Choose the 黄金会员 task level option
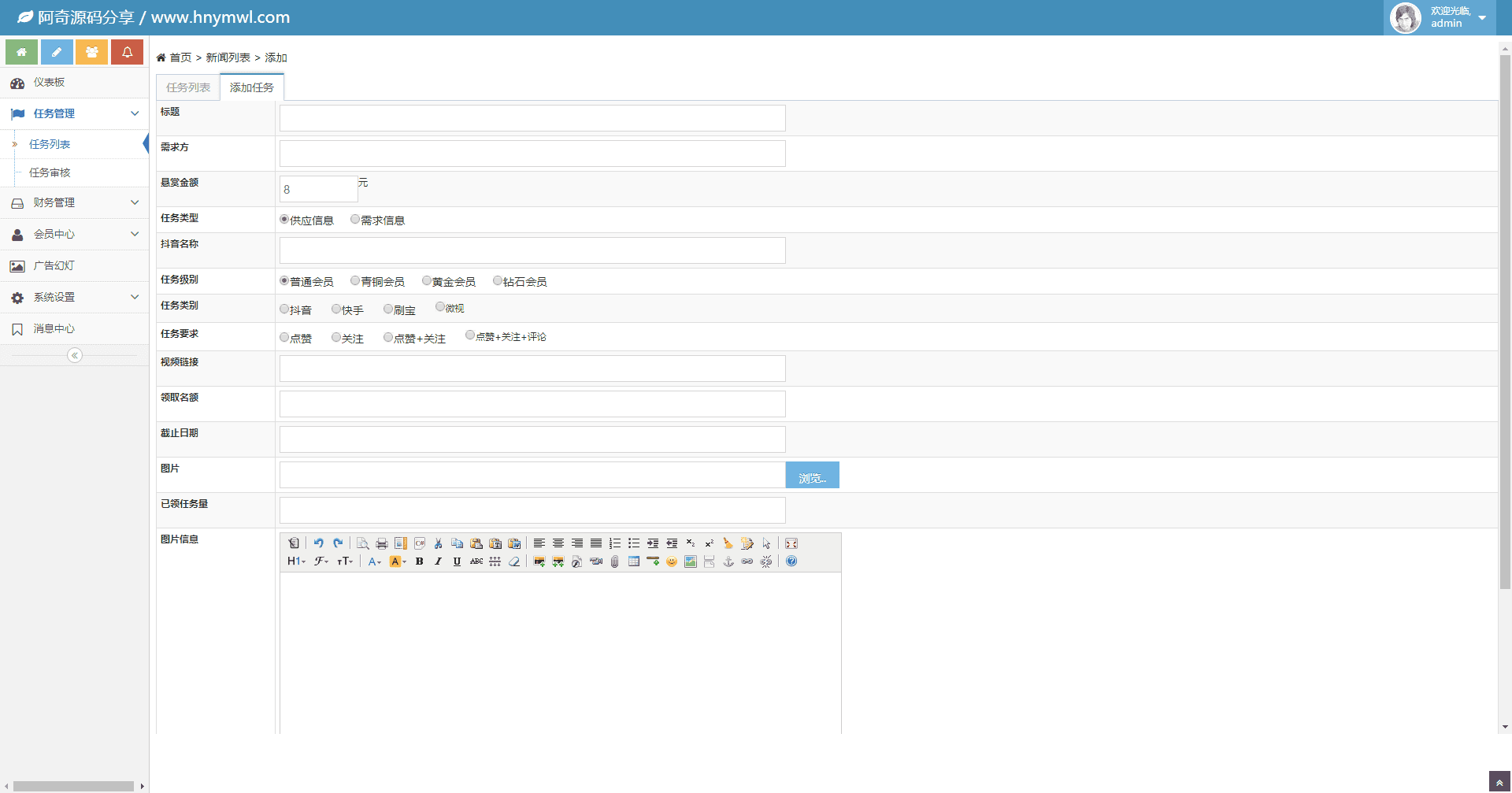 coord(427,281)
